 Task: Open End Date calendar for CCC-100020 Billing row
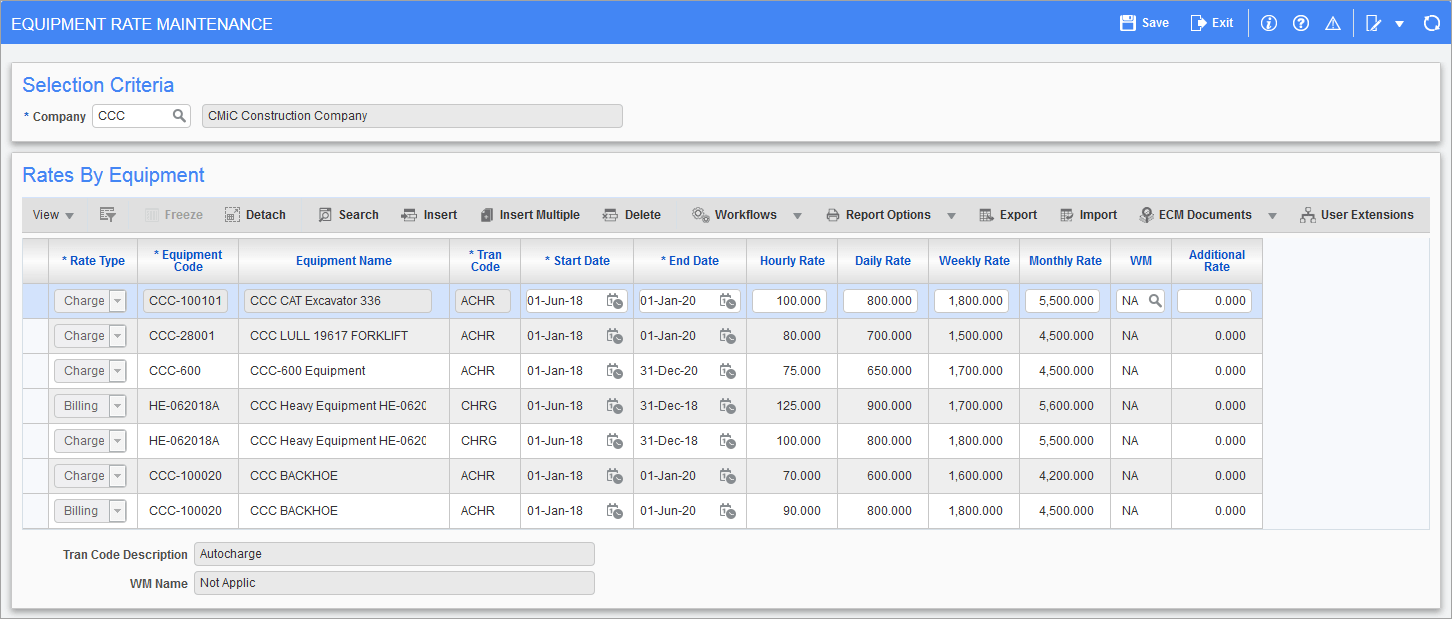tap(728, 511)
